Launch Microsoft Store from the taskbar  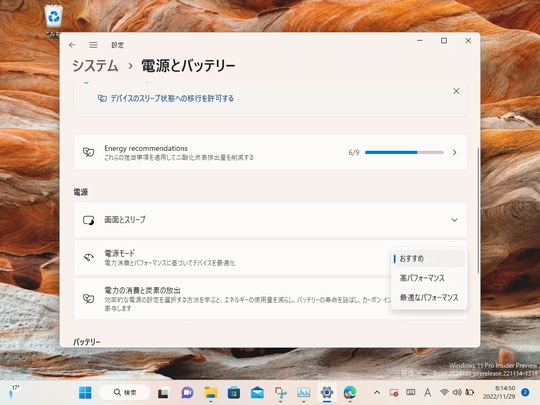tap(234, 392)
